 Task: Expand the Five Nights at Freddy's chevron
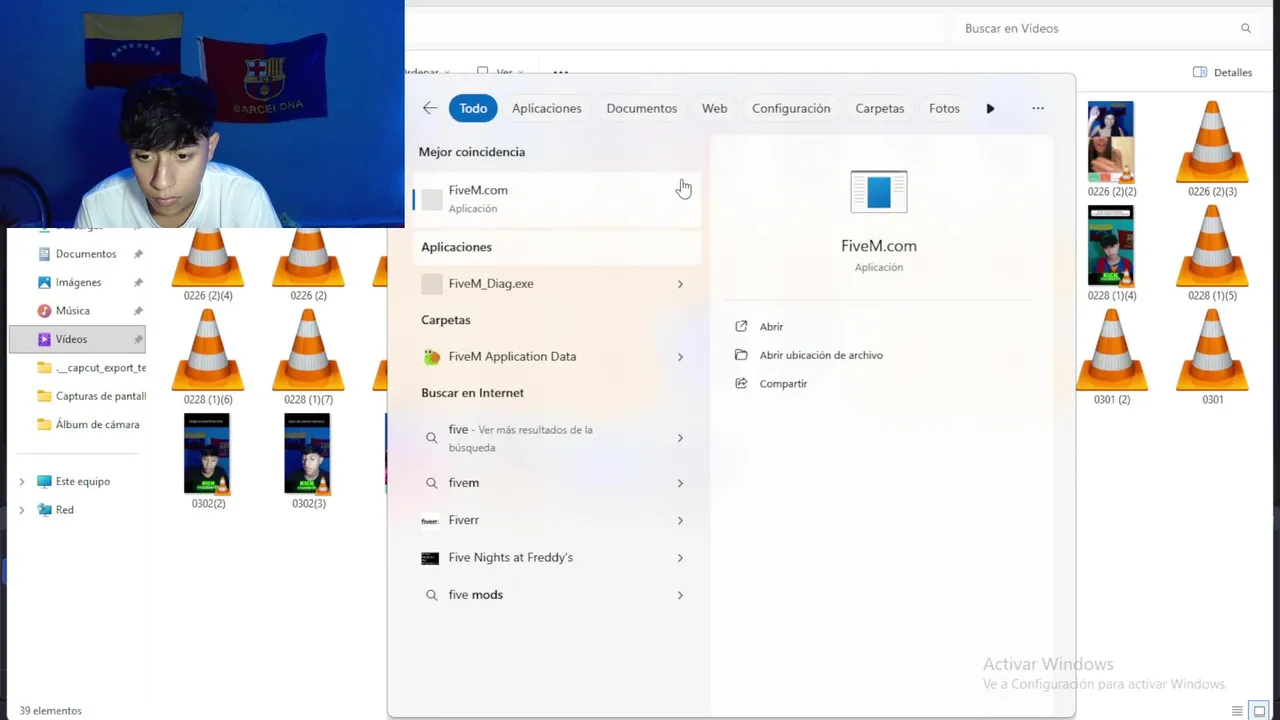(x=680, y=558)
